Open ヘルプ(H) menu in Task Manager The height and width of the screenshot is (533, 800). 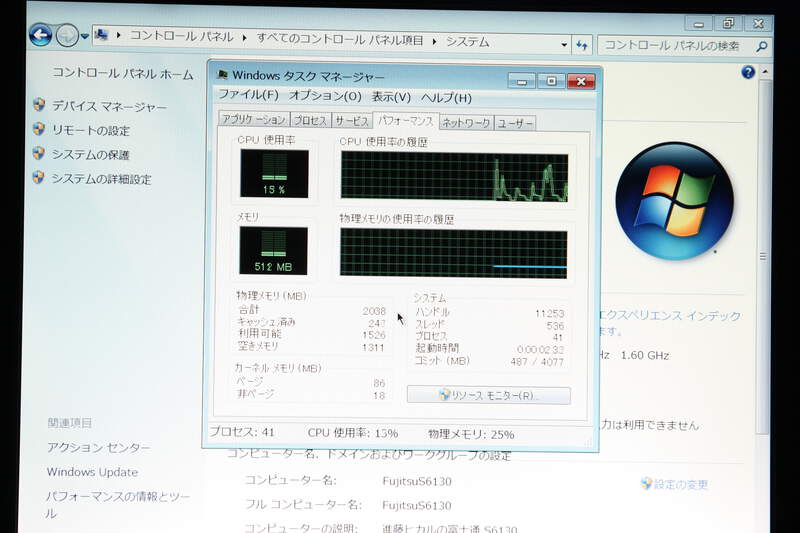[x=446, y=97]
